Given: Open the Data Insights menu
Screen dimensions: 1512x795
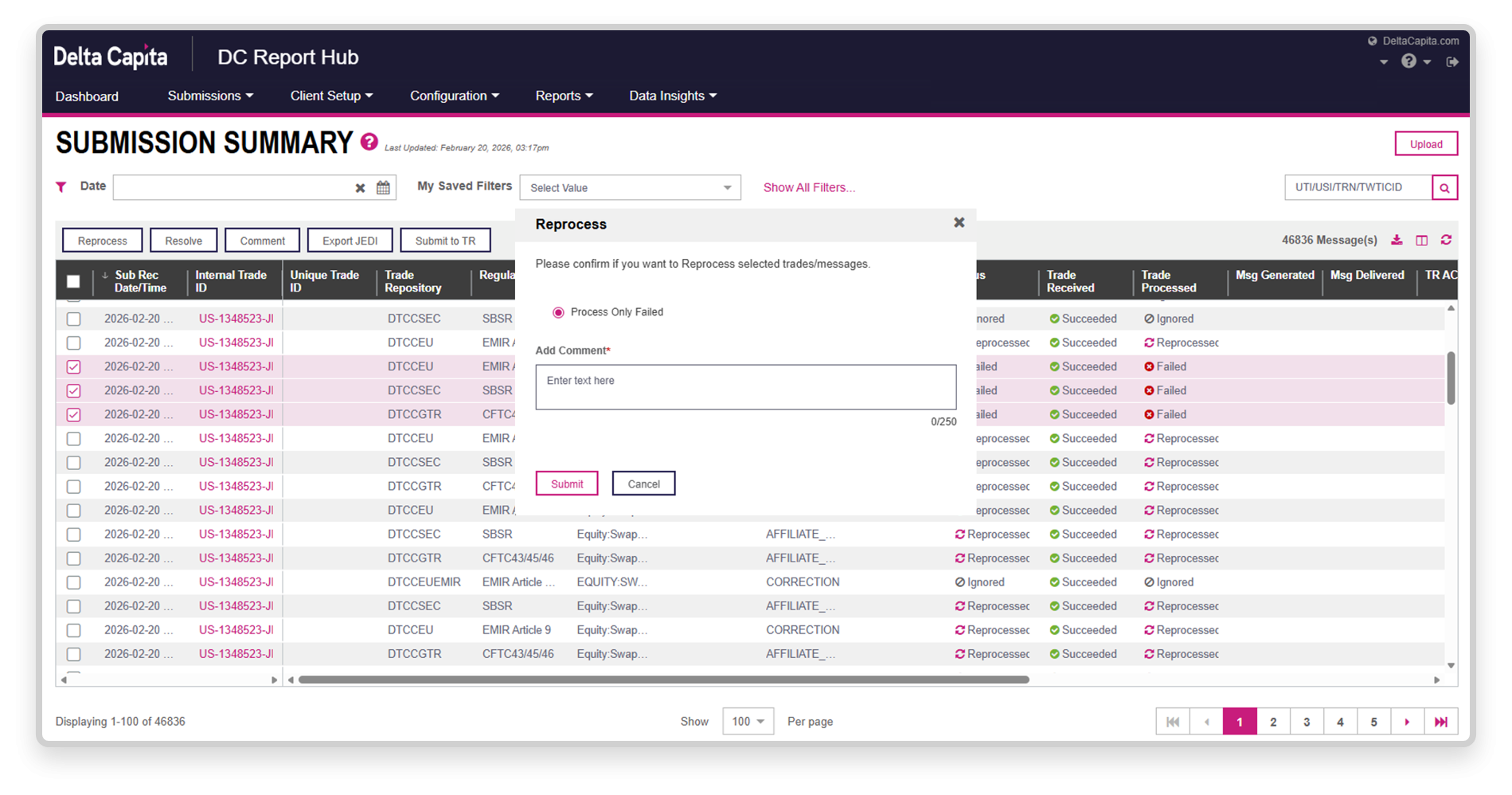Looking at the screenshot, I should pos(673,96).
